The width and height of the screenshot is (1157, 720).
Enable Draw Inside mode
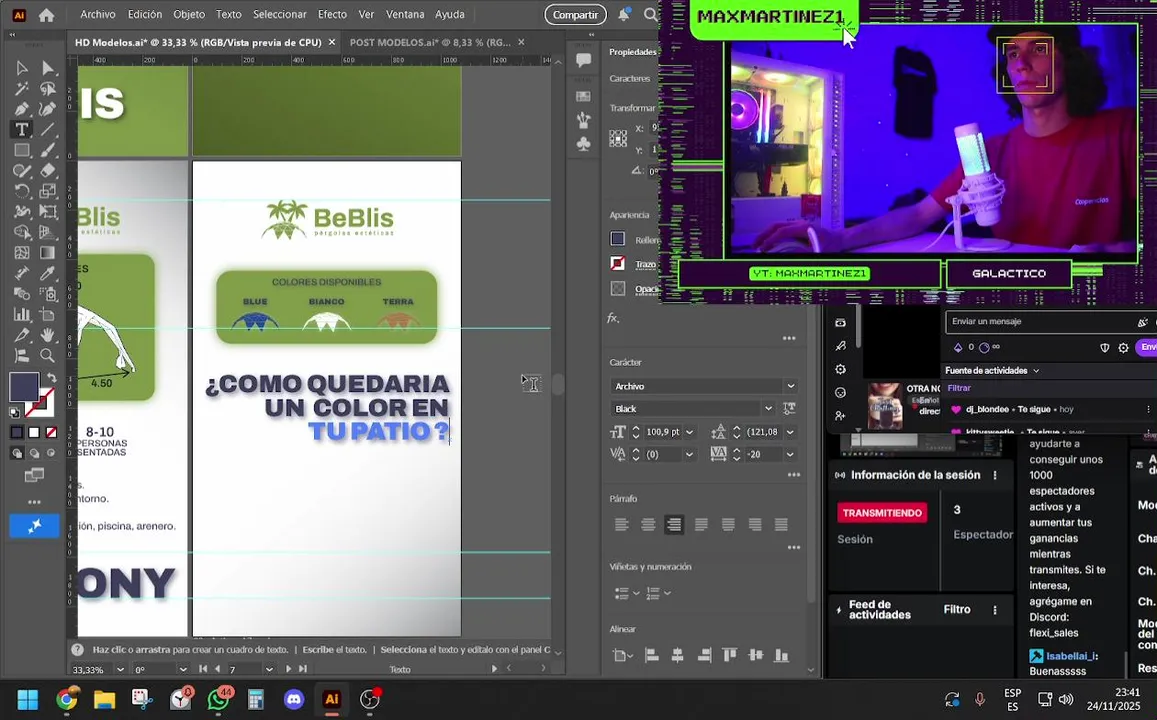(x=51, y=453)
